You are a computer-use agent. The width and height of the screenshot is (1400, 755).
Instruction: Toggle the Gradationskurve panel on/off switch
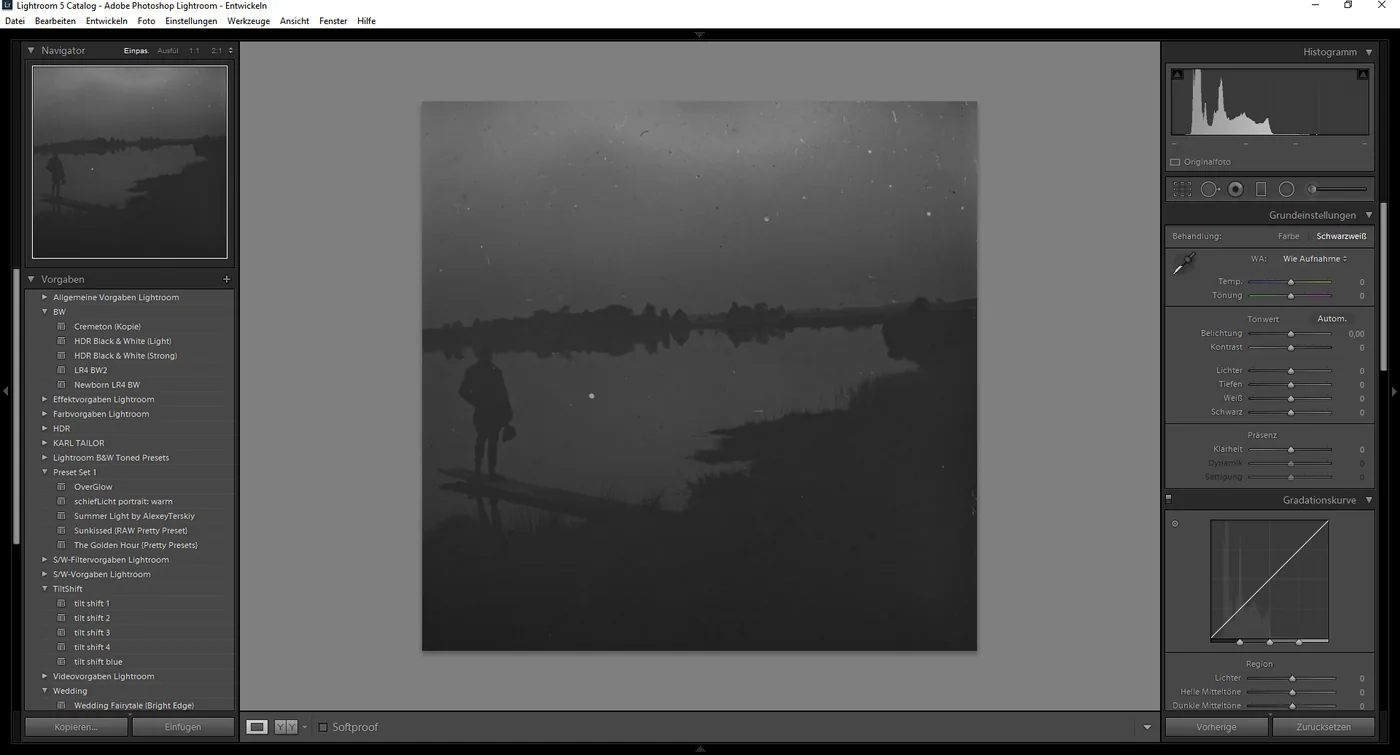click(1169, 499)
